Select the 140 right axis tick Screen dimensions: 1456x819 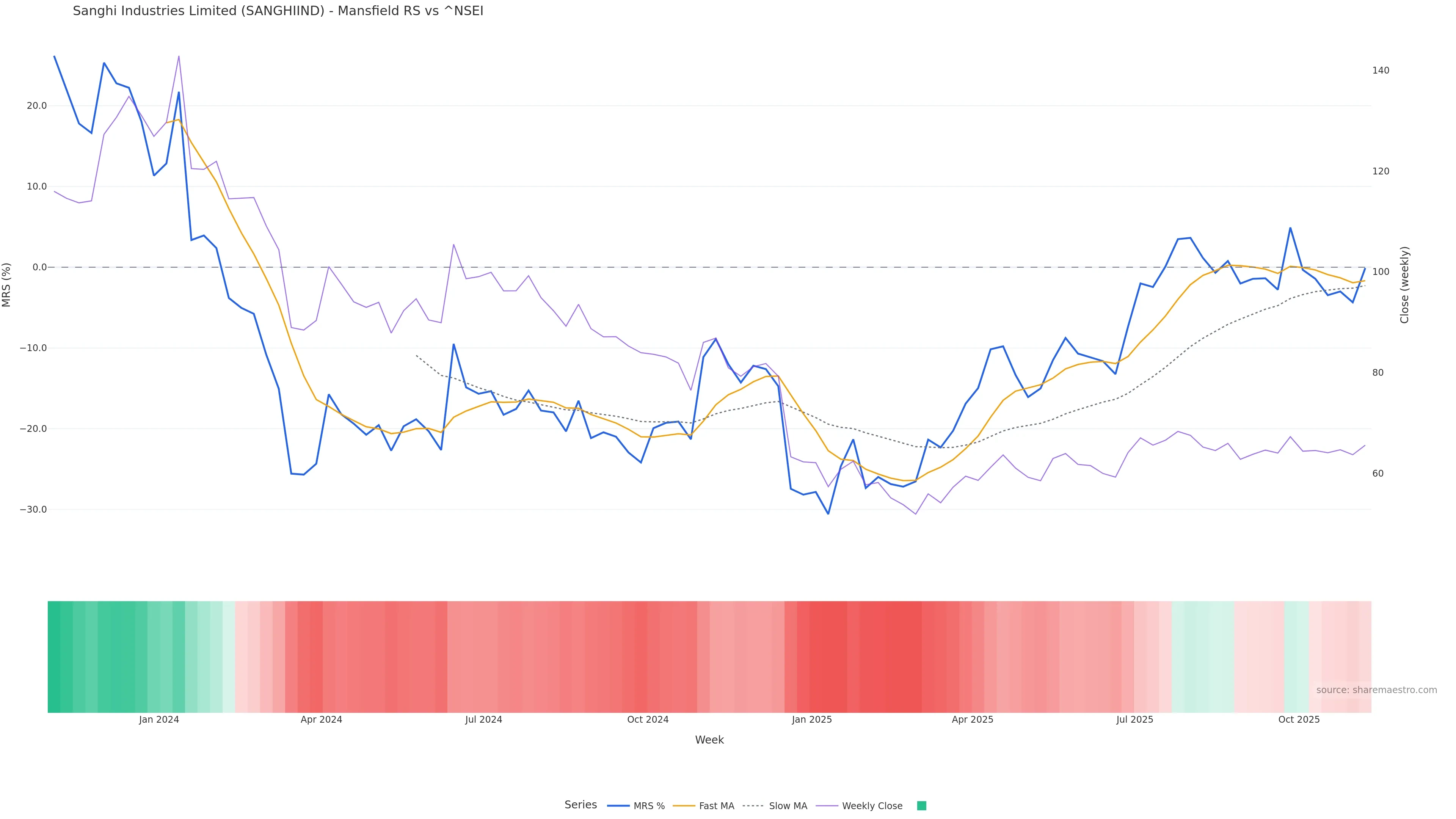1381,71
